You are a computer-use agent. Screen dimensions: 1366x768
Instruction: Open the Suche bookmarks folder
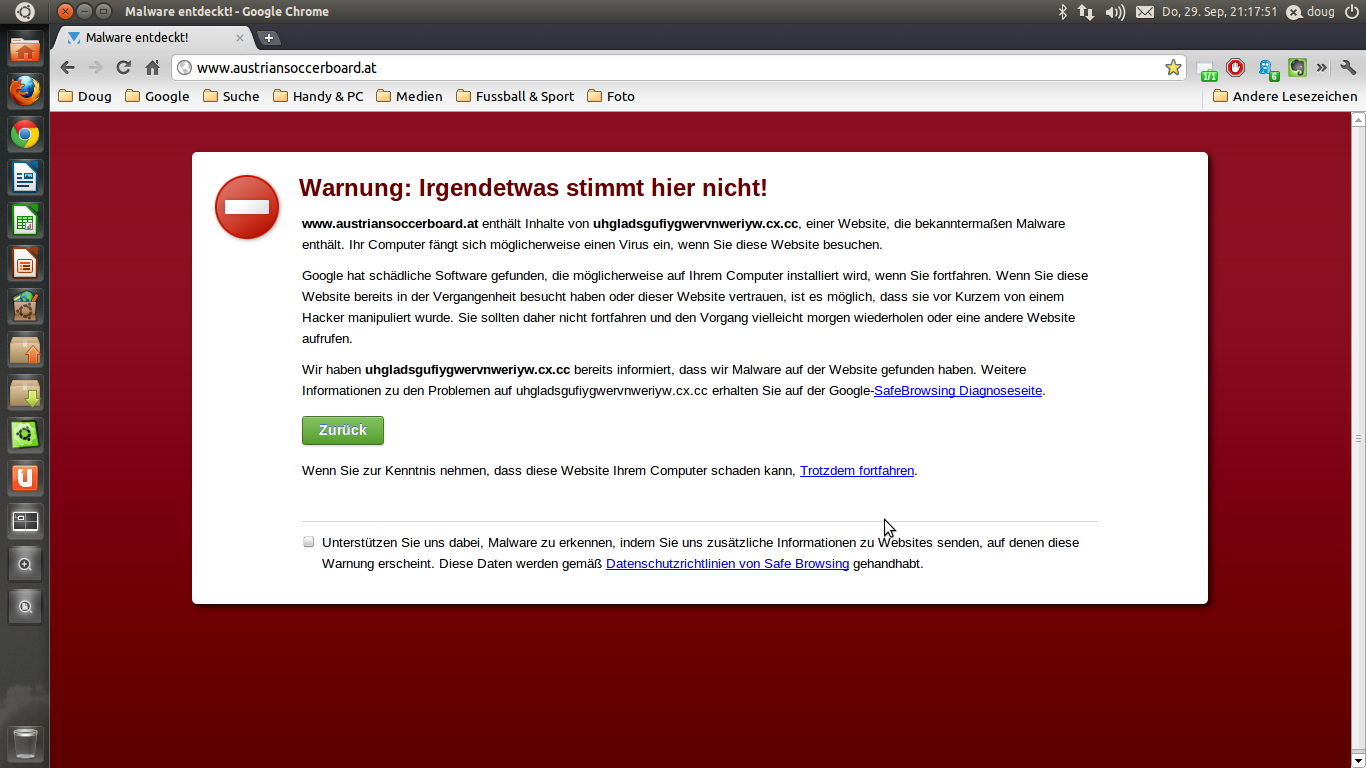click(231, 96)
